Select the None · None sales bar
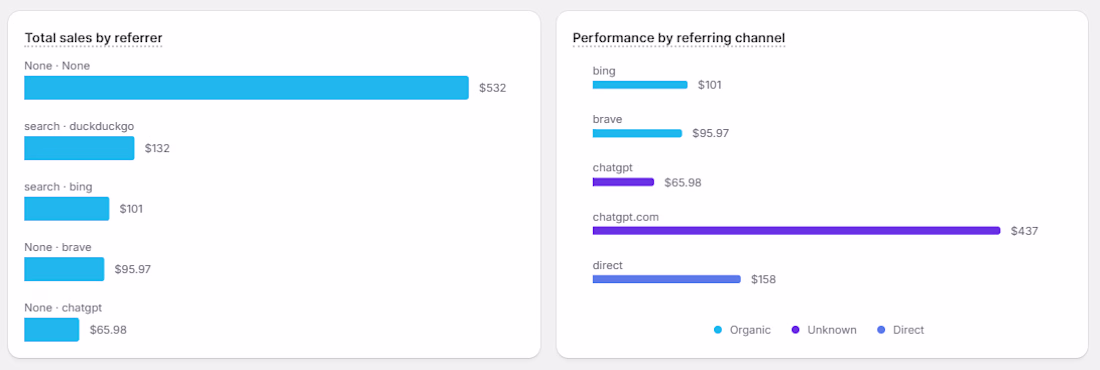This screenshot has width=1100, height=370. 246,88
